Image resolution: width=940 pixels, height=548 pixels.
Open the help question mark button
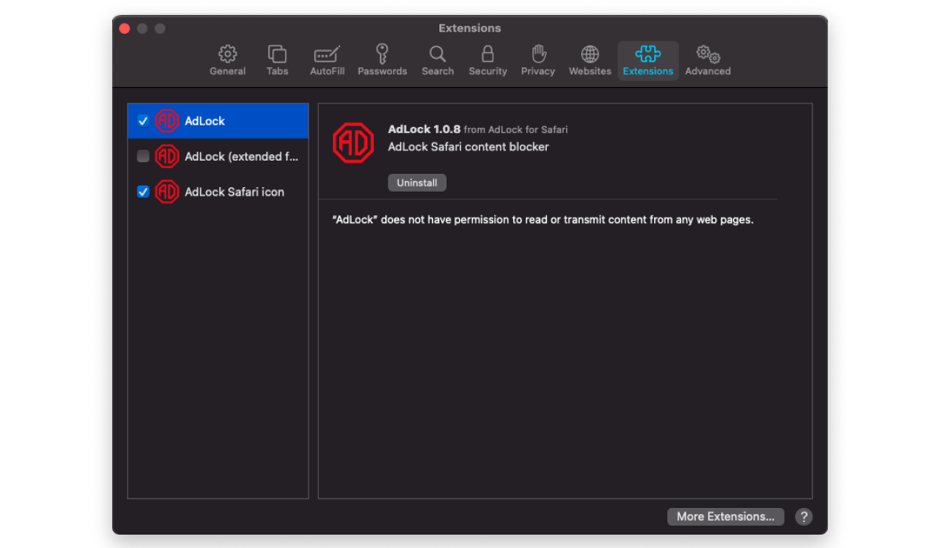coord(804,517)
